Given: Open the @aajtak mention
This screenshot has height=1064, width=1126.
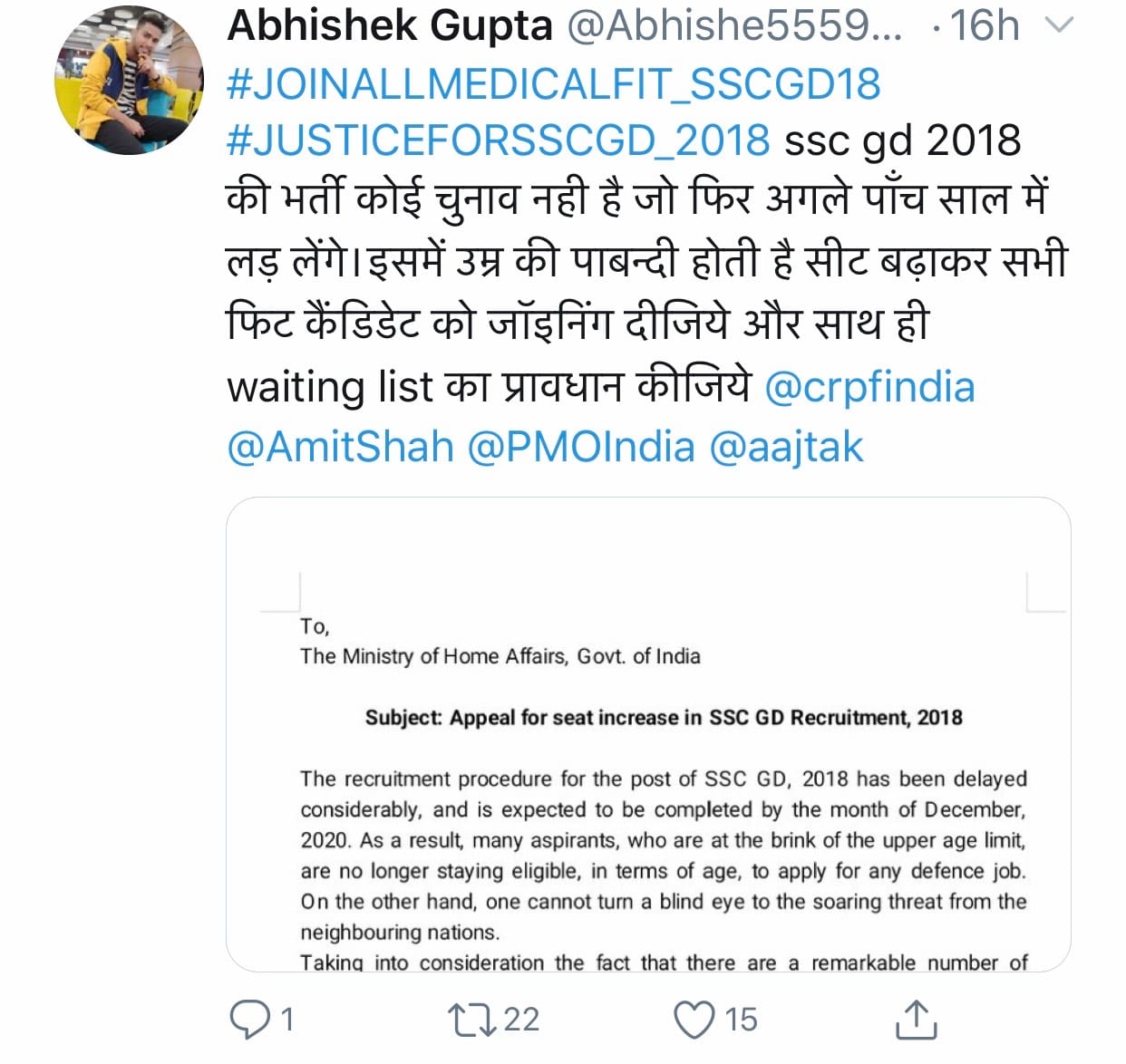Looking at the screenshot, I should [786, 448].
